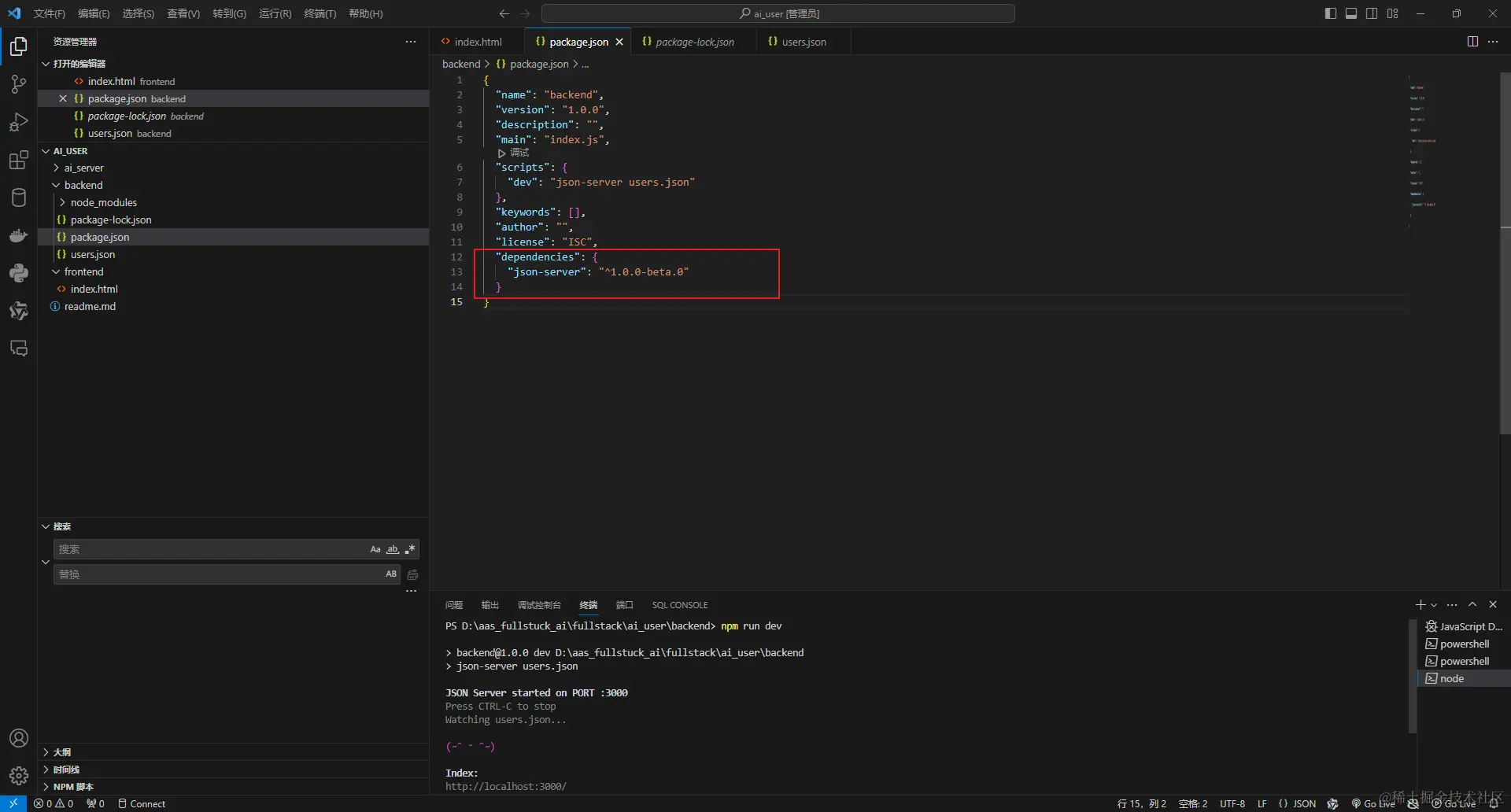Click the 调试 code lens above scripts
Viewport: 1511px width, 812px height.
click(x=514, y=153)
